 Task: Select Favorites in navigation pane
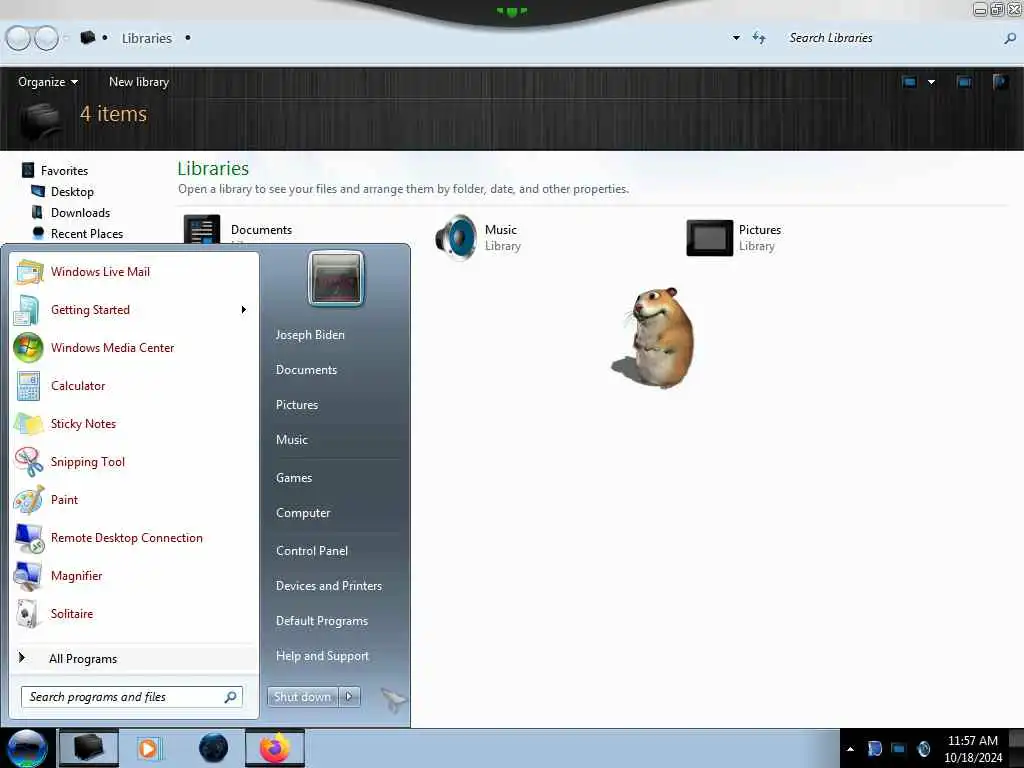pos(64,170)
